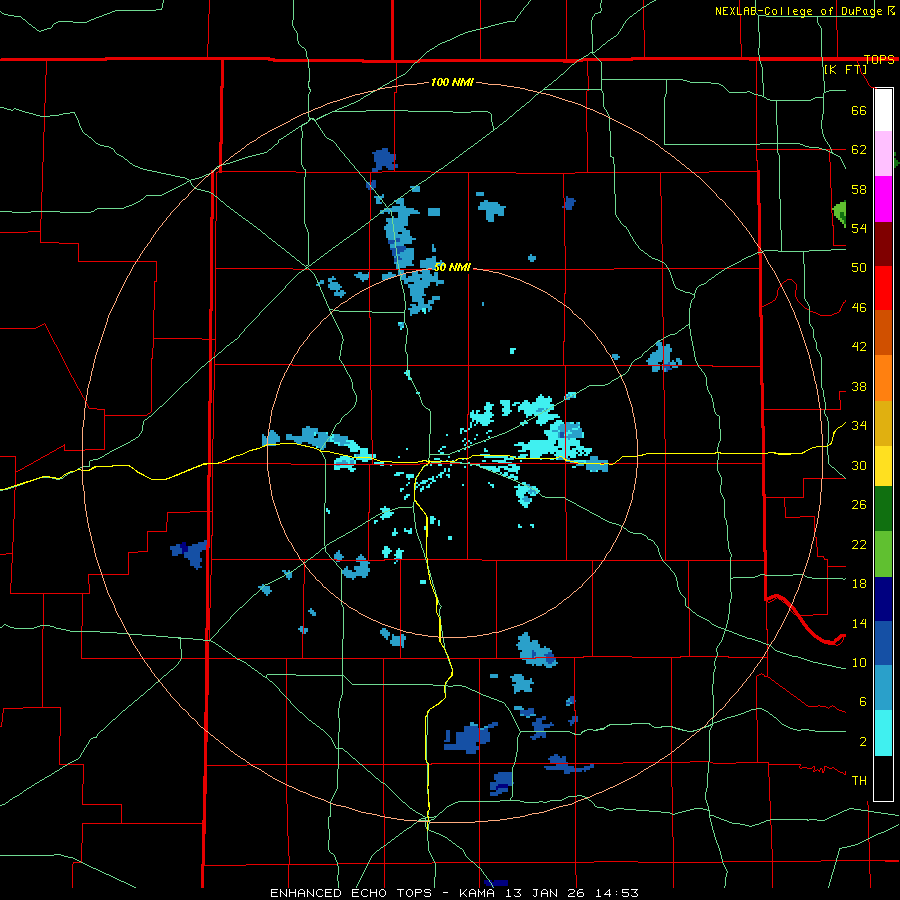Click the dark orange legend color band
This screenshot has height=900, width=900.
click(x=883, y=332)
